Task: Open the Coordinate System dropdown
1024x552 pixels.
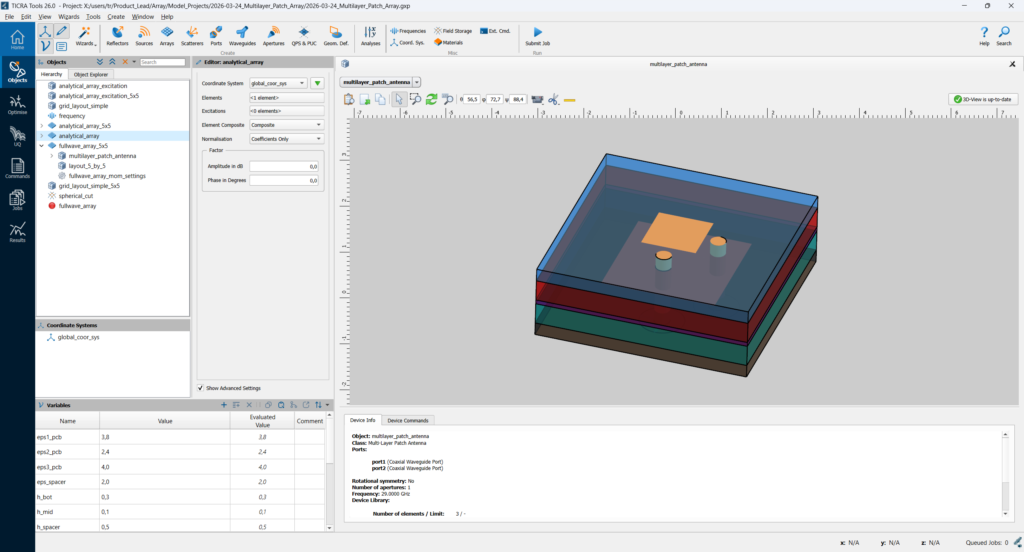Action: tap(278, 83)
